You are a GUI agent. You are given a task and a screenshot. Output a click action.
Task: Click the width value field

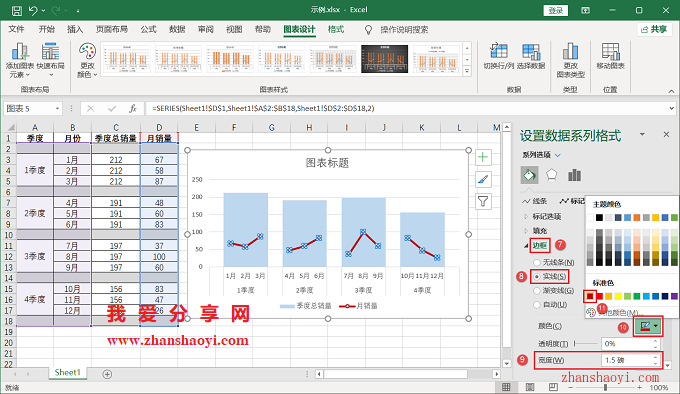628,360
